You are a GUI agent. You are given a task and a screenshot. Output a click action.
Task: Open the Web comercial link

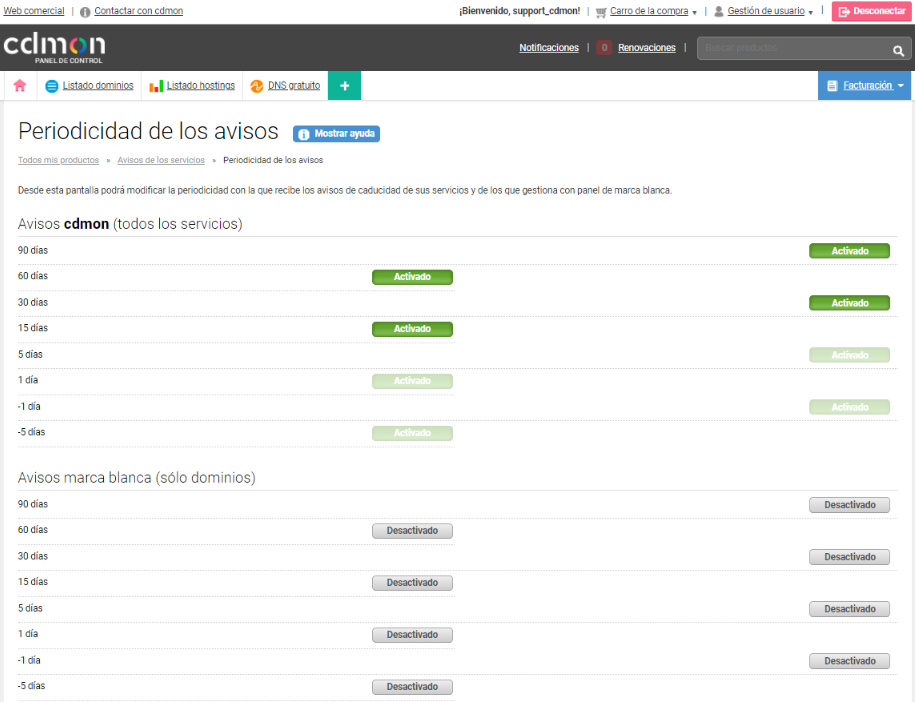coord(34,11)
